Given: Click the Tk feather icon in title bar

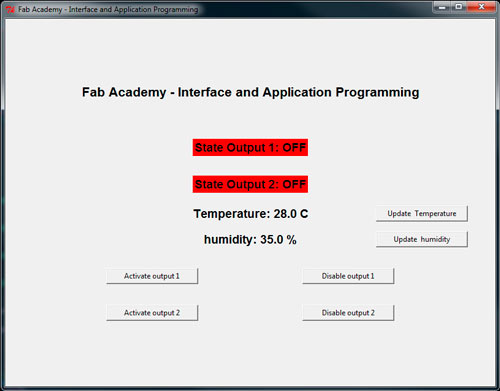Looking at the screenshot, I should coord(10,9).
